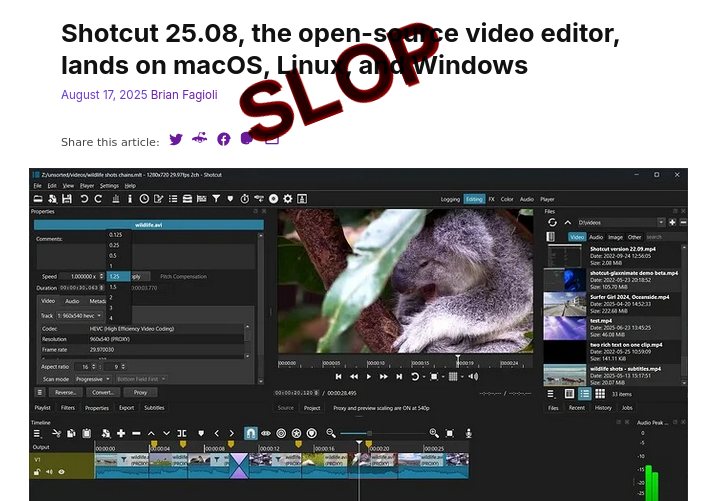The height and width of the screenshot is (501, 707).
Task: Click the Export disc icon in toolbar
Action: point(274,199)
